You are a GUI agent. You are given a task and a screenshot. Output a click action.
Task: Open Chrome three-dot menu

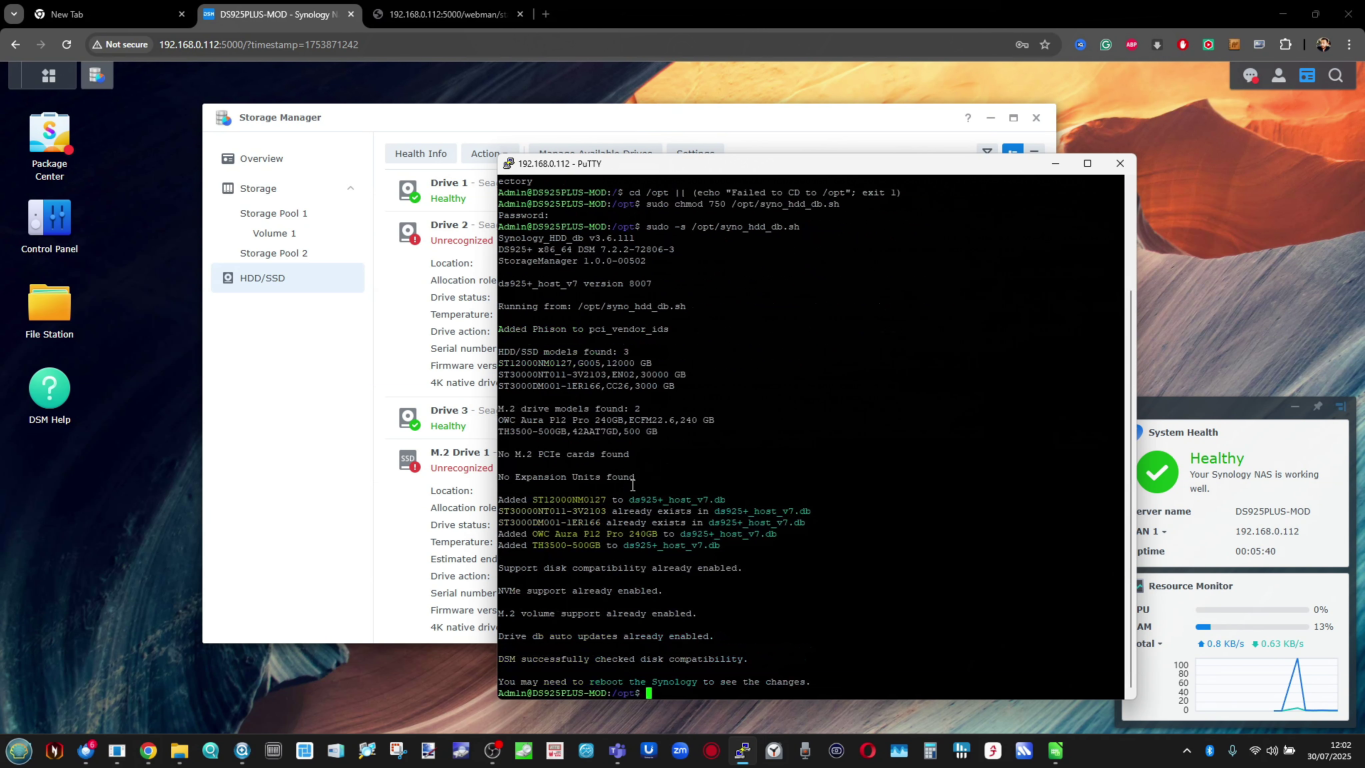(1348, 44)
